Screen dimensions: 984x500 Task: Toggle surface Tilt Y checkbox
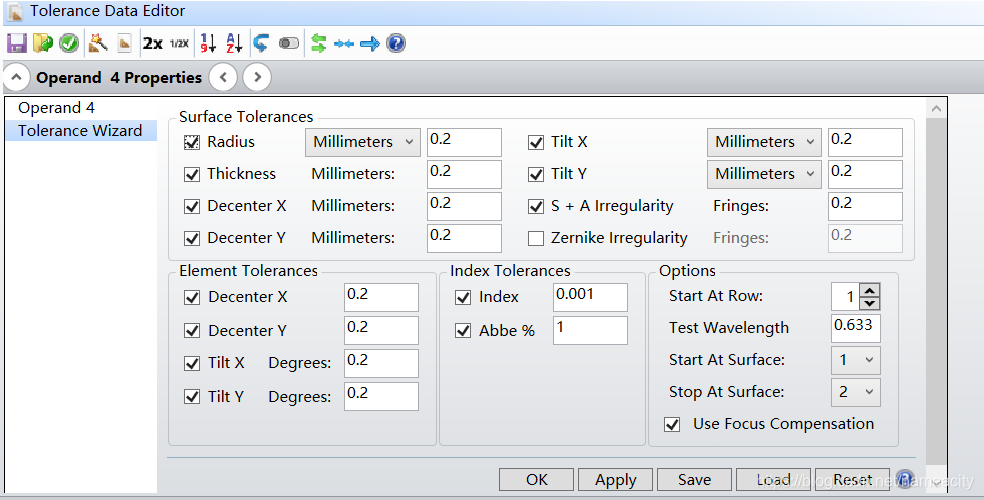point(536,174)
